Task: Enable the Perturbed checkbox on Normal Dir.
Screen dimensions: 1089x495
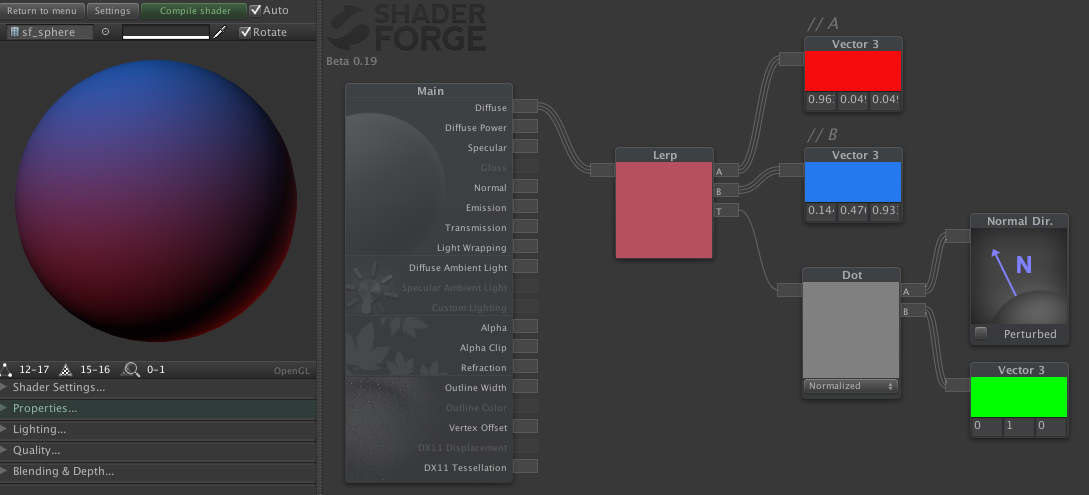Action: tap(981, 333)
